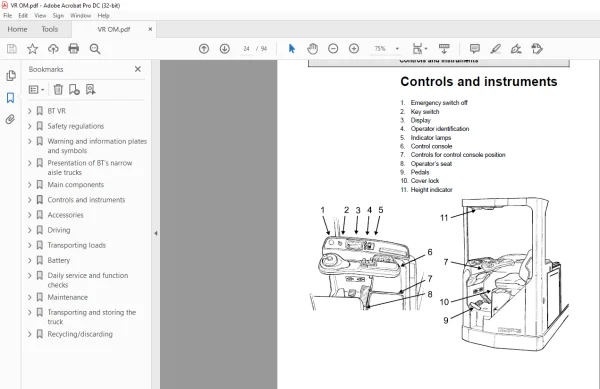Delete the selected bookmark with the trash icon
This screenshot has height=389, width=600.
pos(58,90)
